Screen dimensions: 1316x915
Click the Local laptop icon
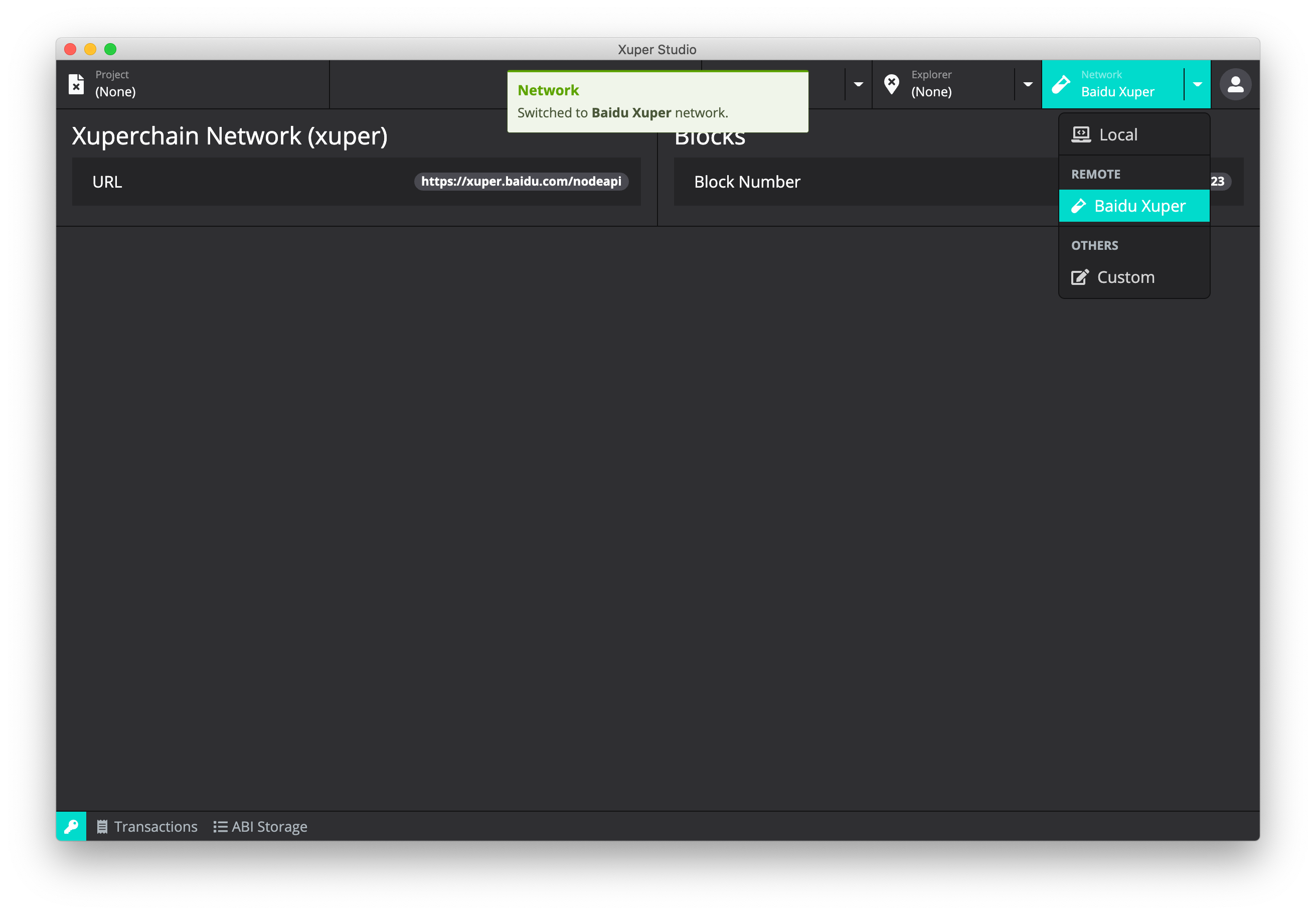click(x=1081, y=135)
